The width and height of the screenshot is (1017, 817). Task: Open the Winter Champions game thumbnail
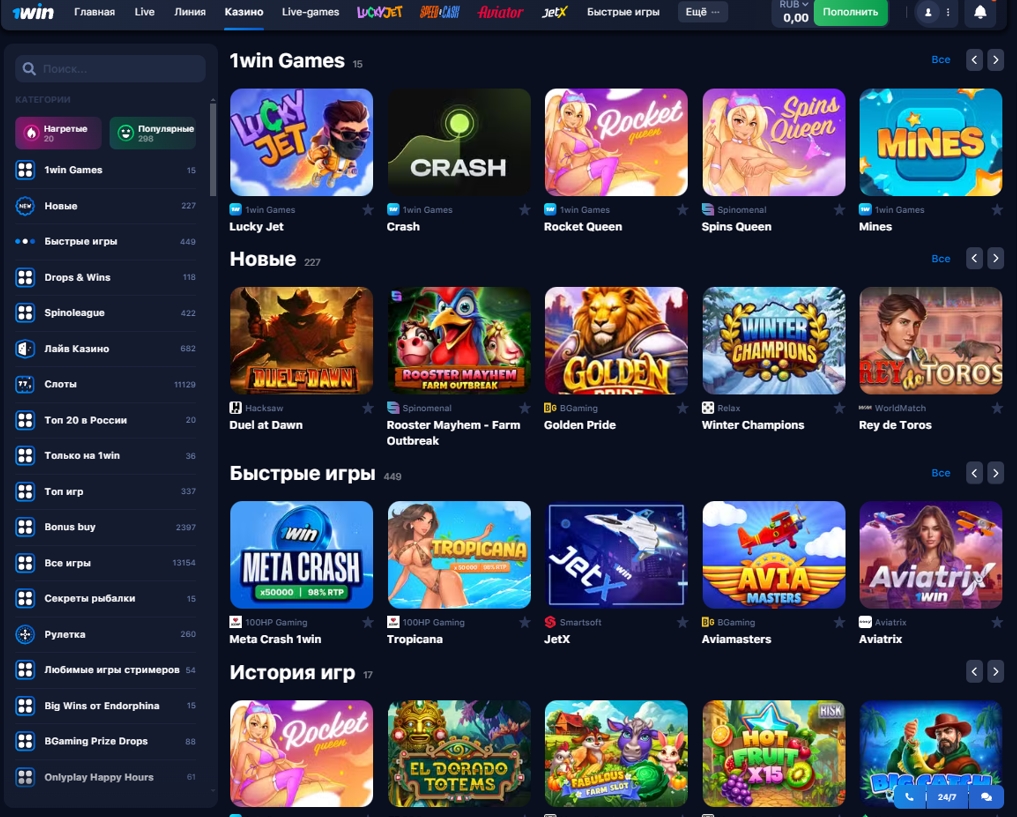774,340
